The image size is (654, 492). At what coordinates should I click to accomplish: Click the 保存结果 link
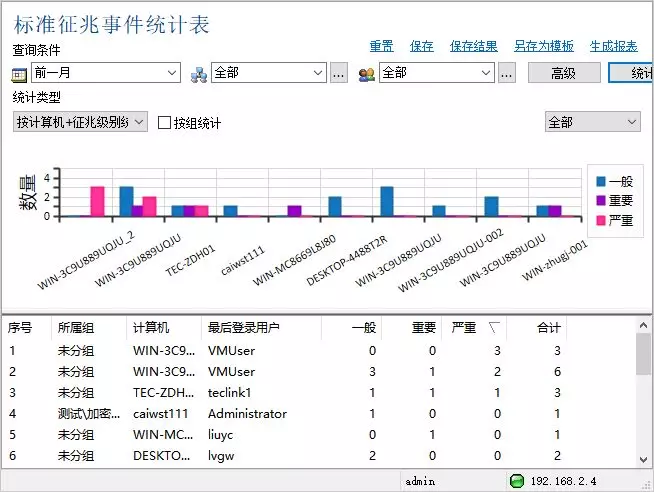474,46
